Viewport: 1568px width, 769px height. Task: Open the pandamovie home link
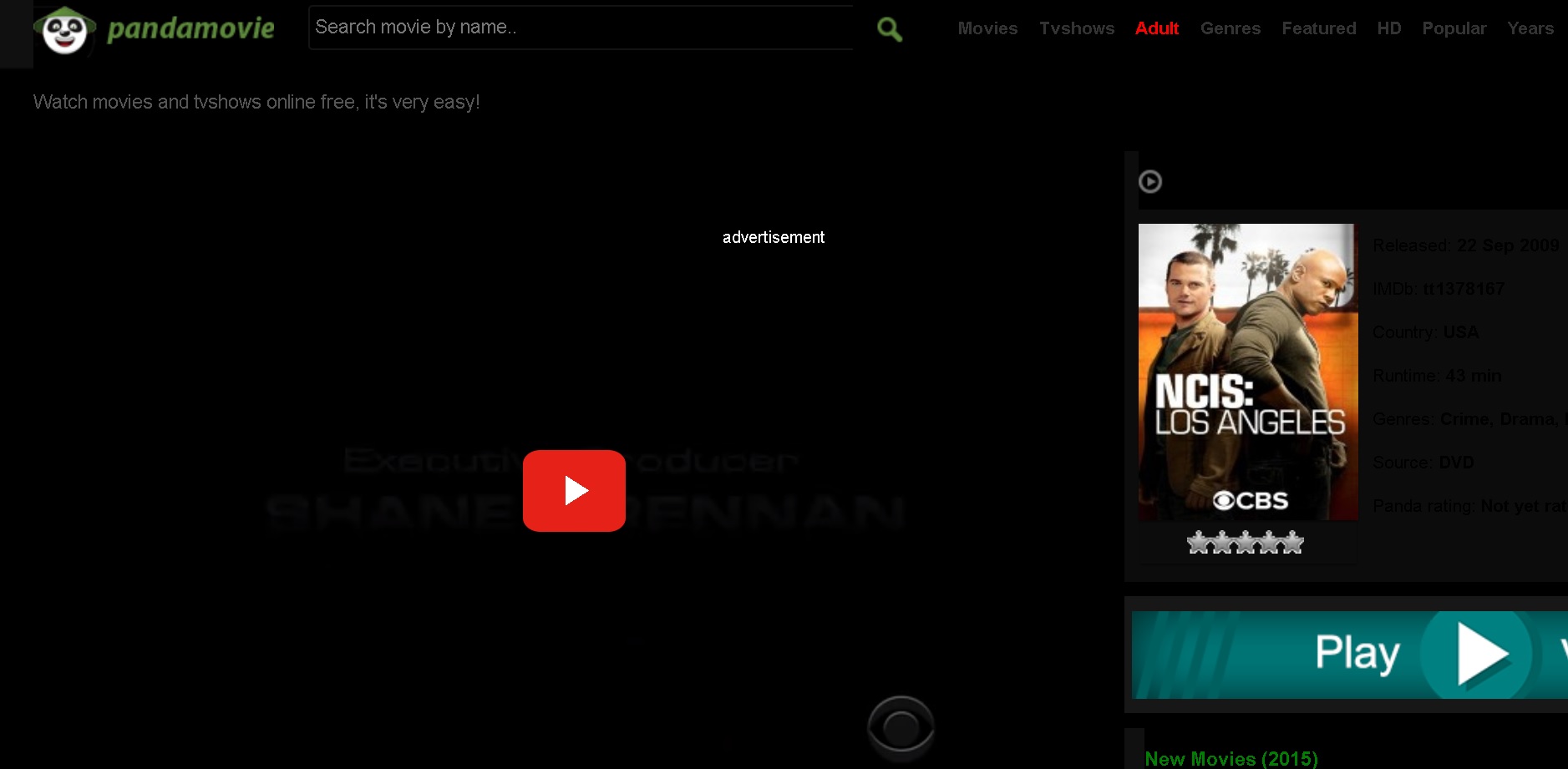click(190, 28)
